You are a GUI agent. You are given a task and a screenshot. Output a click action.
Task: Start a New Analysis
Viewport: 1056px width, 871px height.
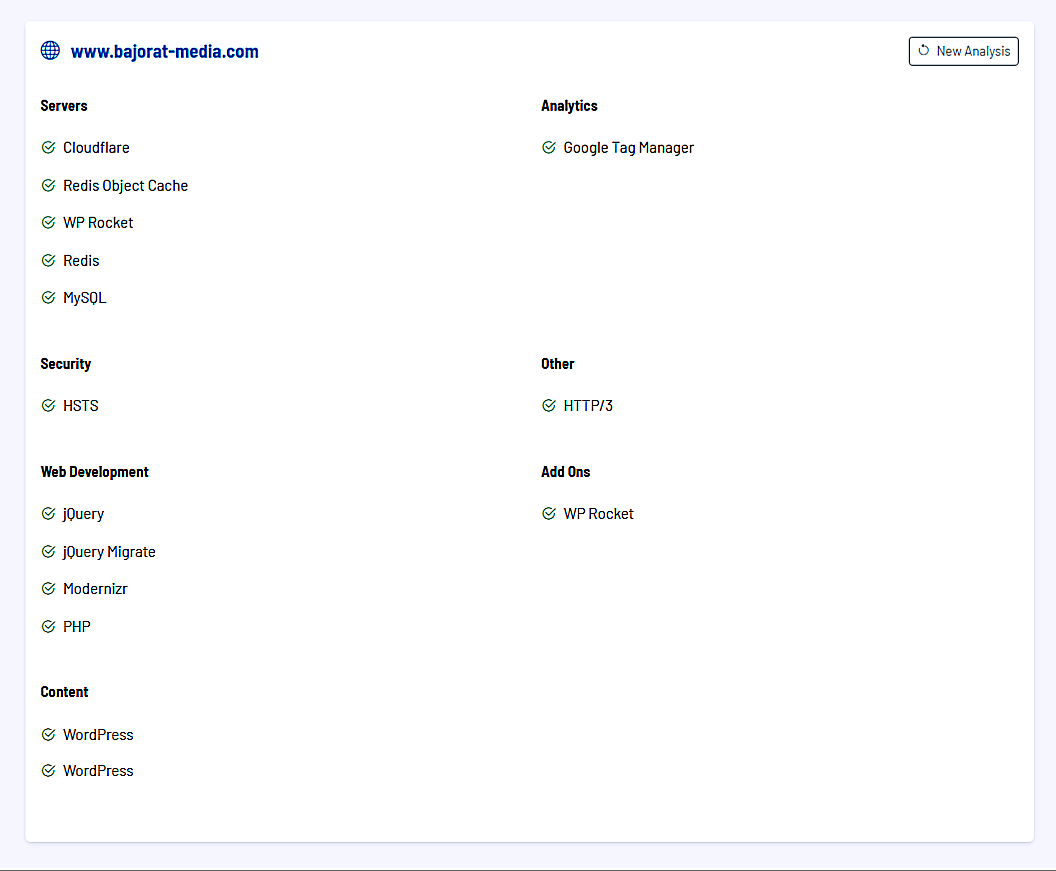pyautogui.click(x=963, y=51)
